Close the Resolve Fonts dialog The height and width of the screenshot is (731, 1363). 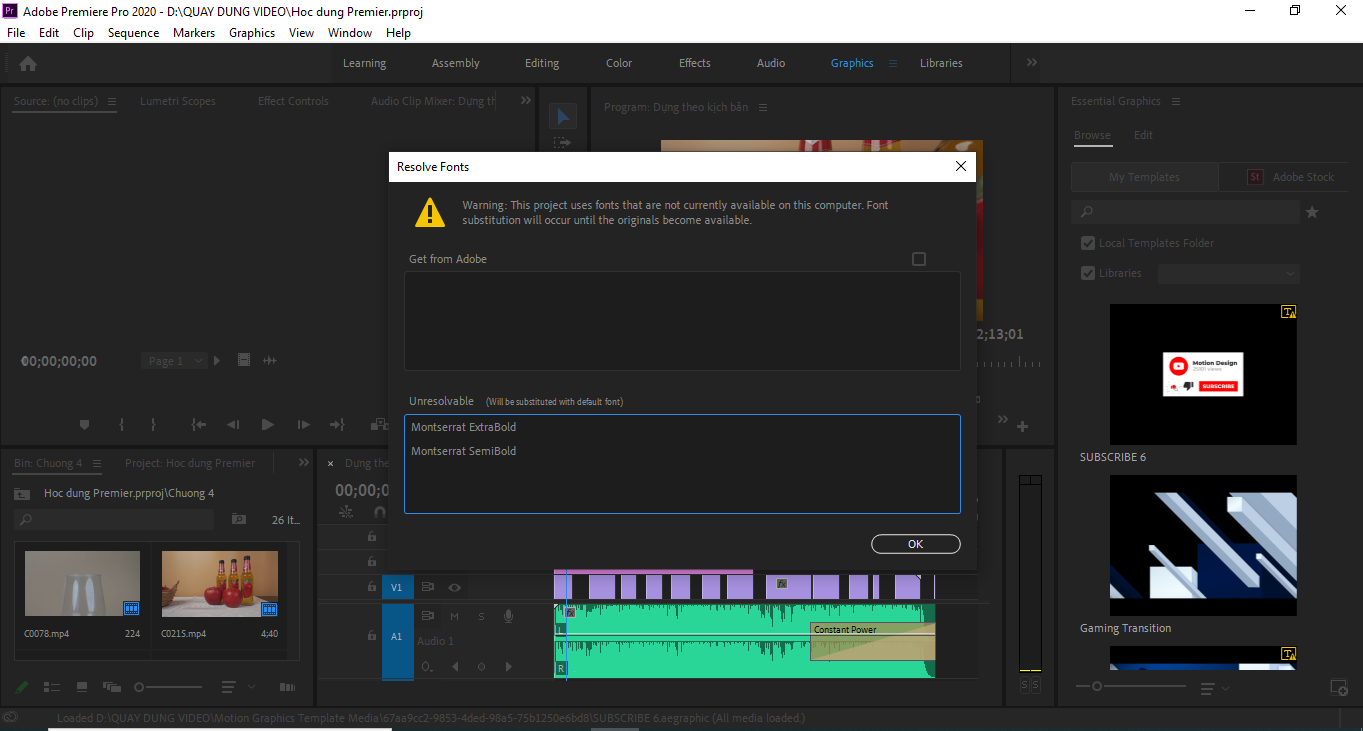pos(961,167)
